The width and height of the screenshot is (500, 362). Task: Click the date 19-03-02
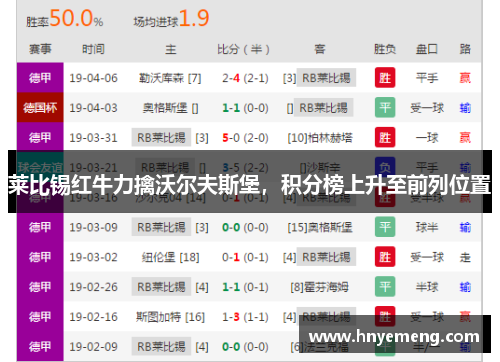coord(93,257)
